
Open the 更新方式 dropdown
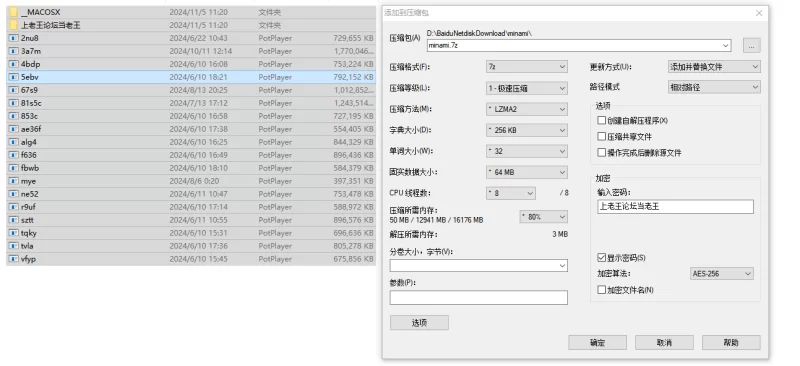[x=714, y=67]
